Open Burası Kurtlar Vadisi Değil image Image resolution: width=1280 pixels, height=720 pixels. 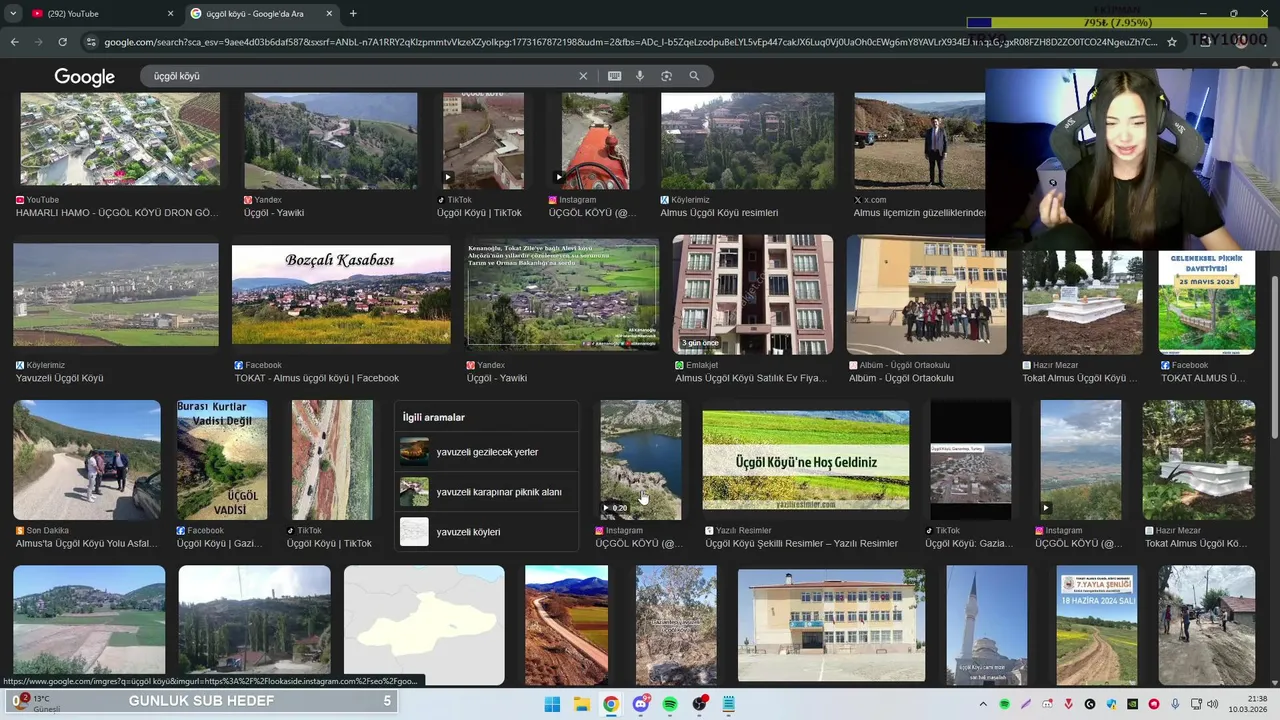pos(222,460)
